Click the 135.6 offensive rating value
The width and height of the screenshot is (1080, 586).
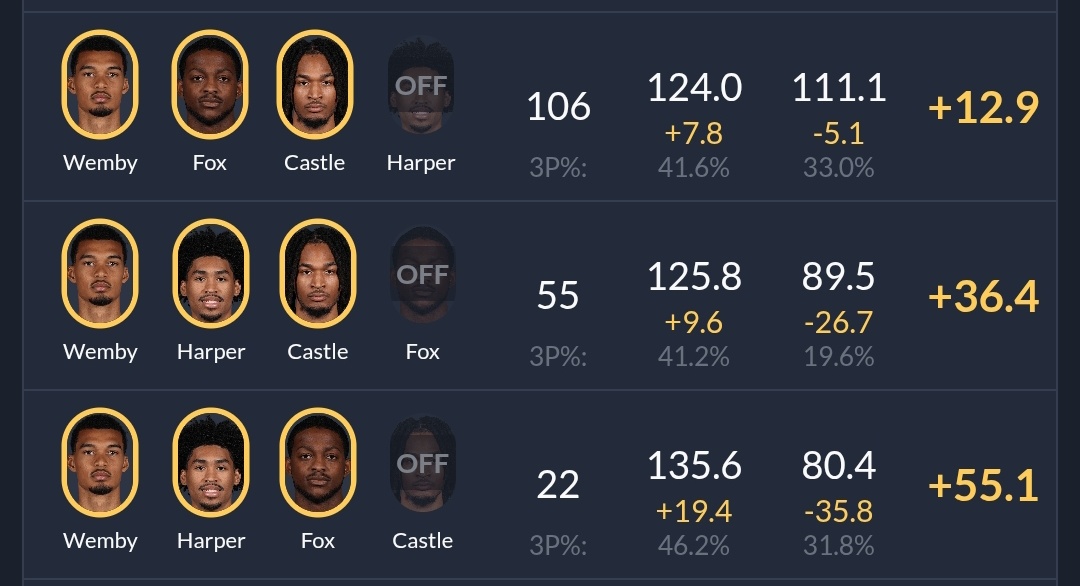coord(694,466)
